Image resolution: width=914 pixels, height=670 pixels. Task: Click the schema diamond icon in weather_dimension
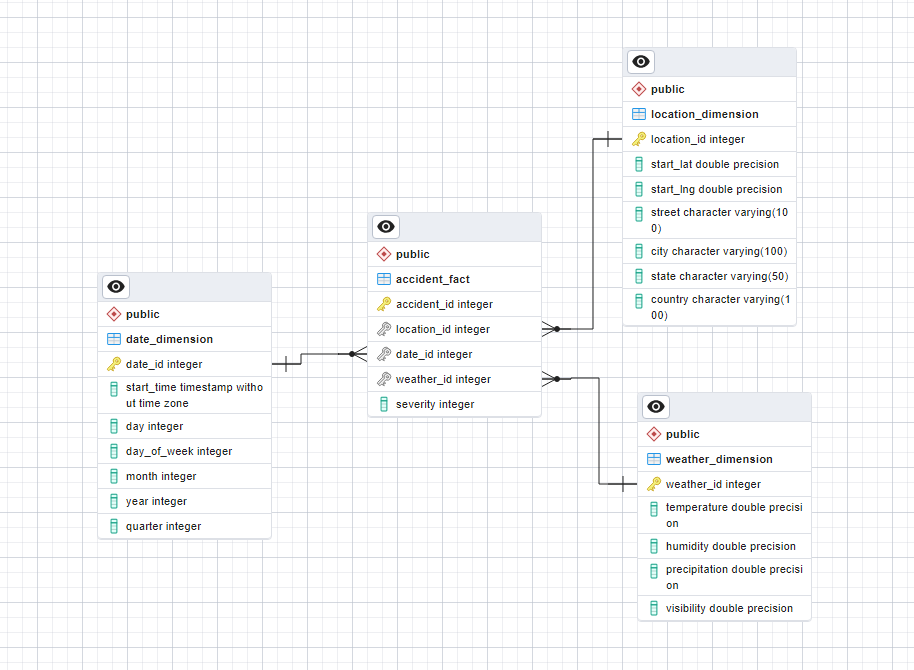pos(654,434)
